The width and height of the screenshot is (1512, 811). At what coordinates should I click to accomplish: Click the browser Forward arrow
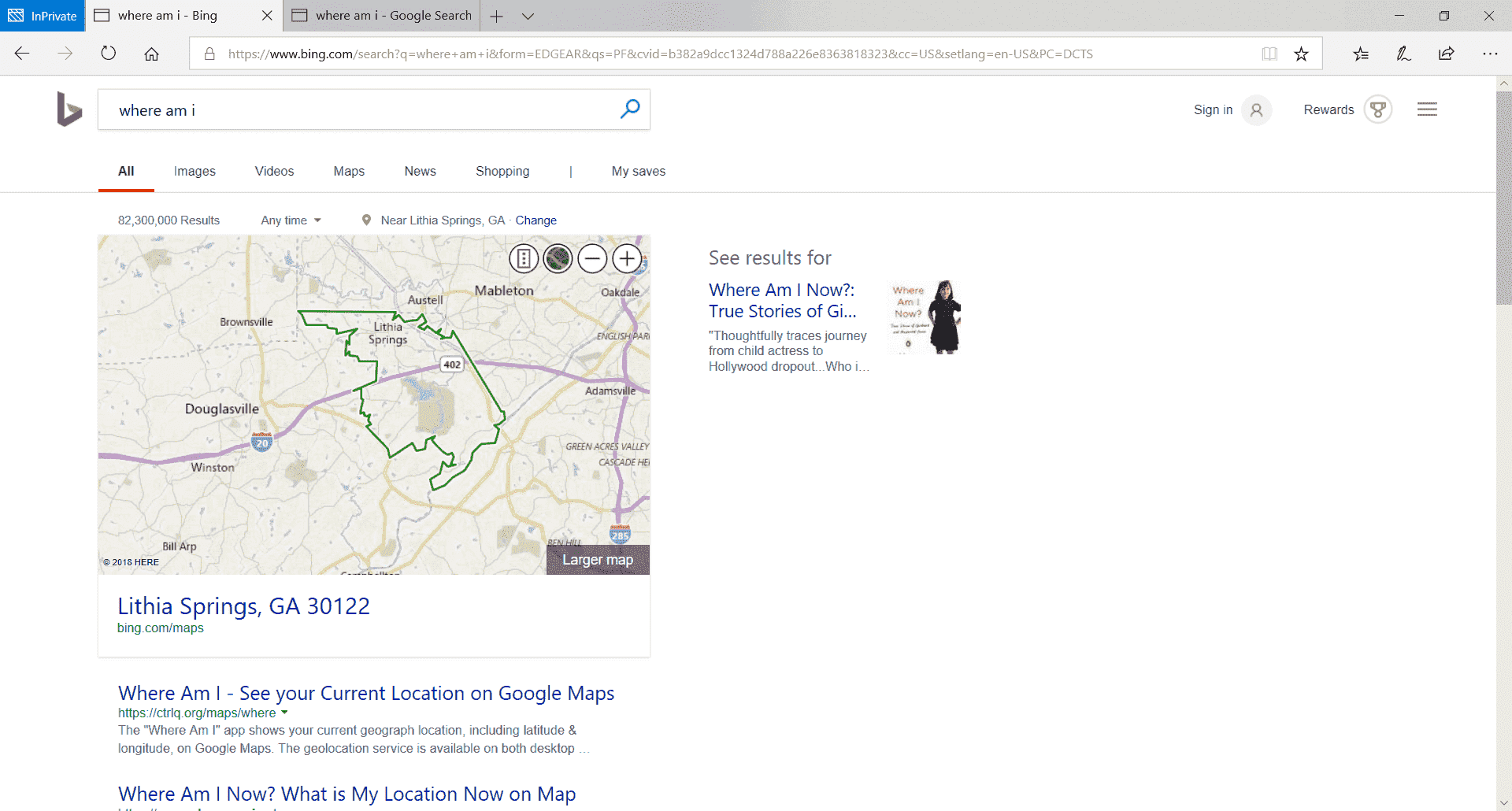click(x=65, y=54)
